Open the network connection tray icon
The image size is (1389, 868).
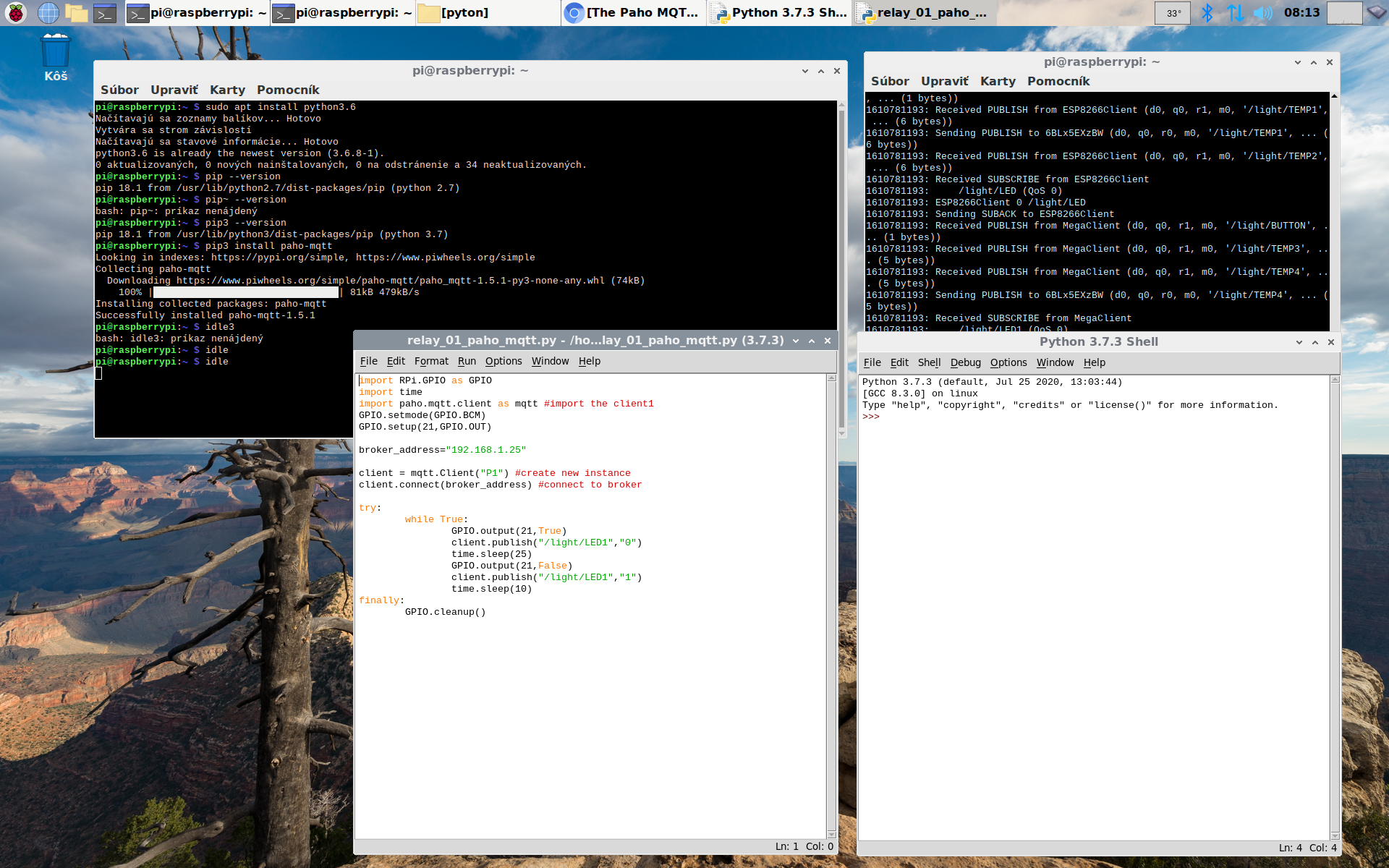[1235, 12]
